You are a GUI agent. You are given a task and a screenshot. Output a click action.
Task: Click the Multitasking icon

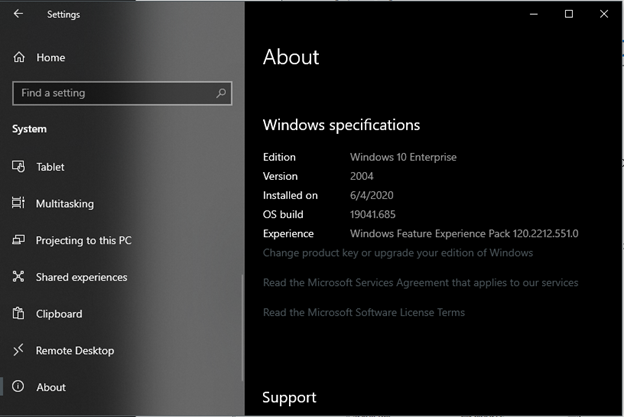coord(18,203)
